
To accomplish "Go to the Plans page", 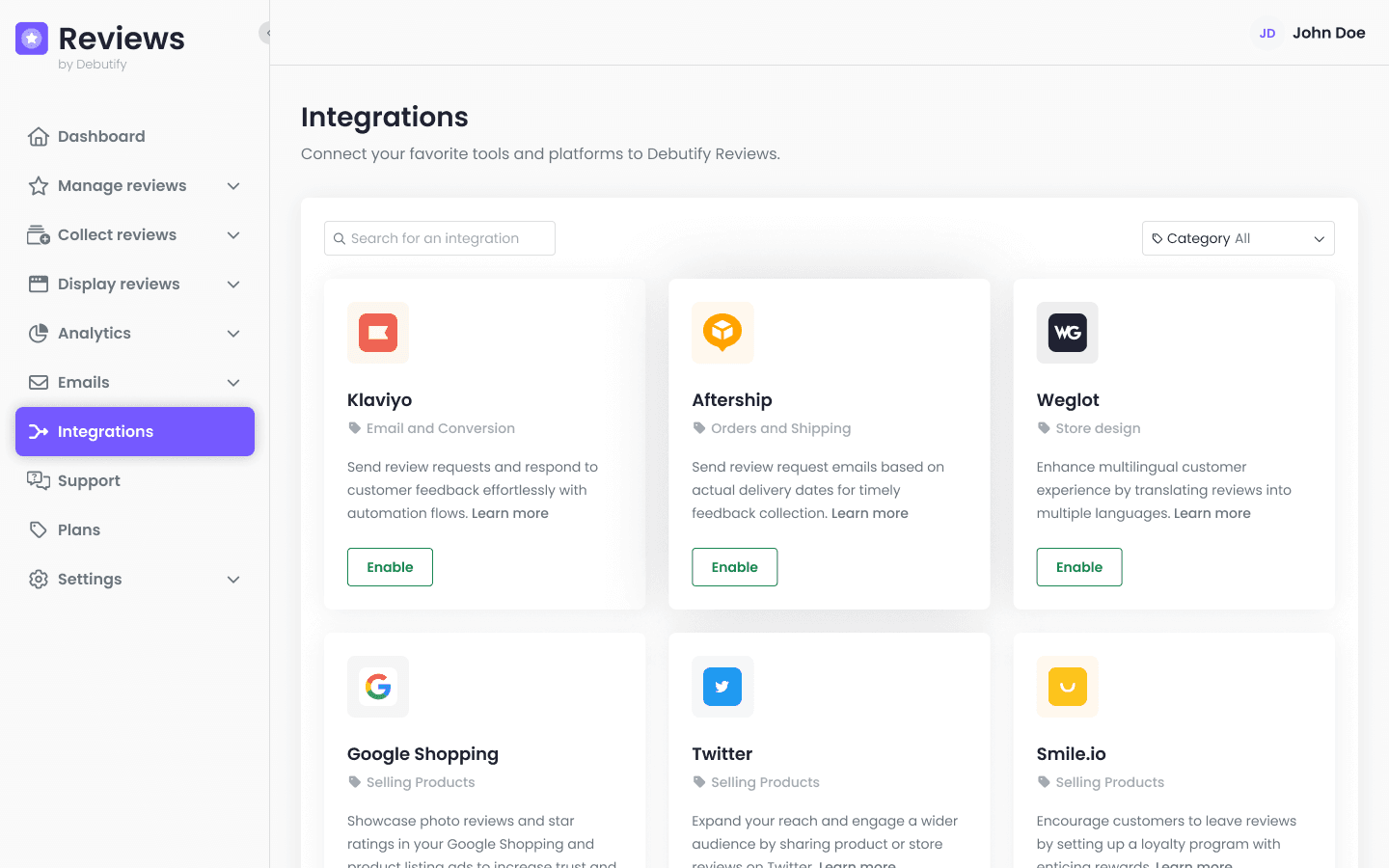I will pos(135,530).
